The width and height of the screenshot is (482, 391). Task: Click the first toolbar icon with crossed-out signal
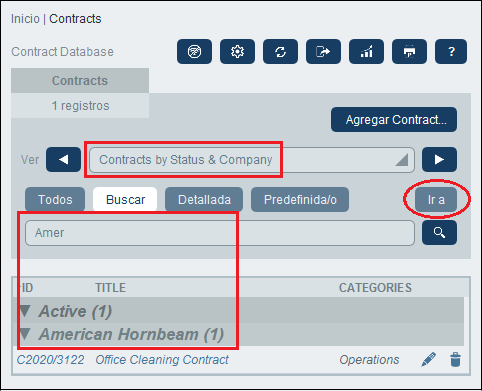pos(194,52)
